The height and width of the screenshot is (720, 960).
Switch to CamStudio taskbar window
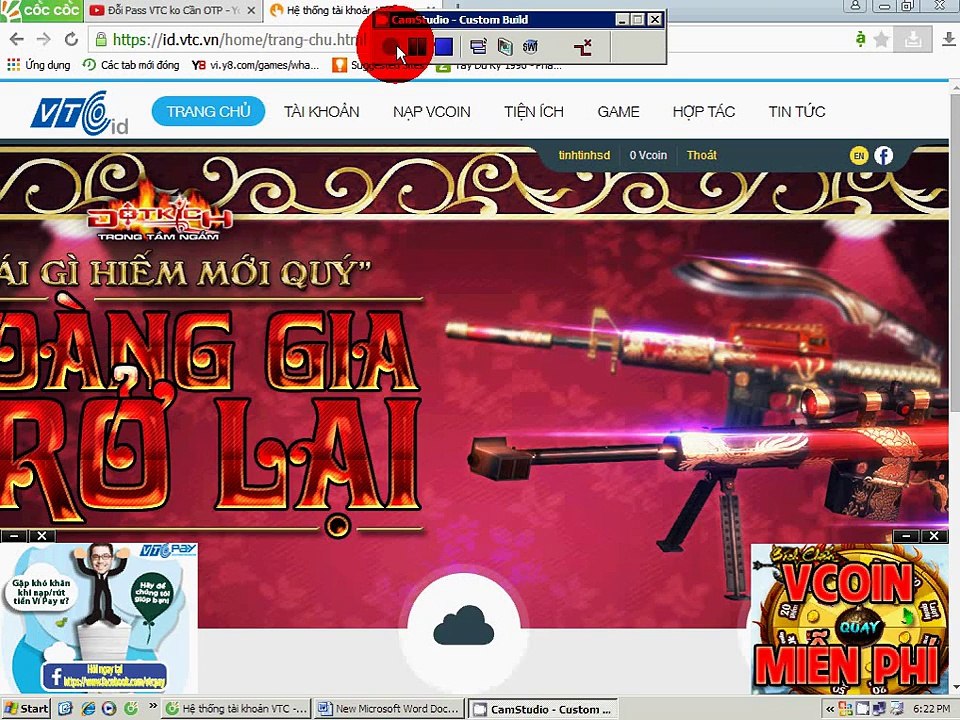[542, 709]
